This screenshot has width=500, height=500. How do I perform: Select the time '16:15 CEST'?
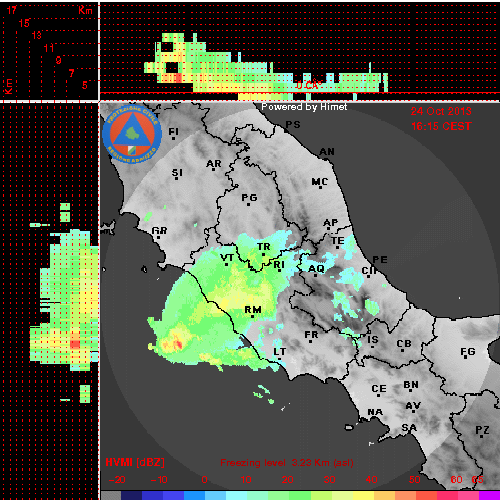tap(441, 126)
